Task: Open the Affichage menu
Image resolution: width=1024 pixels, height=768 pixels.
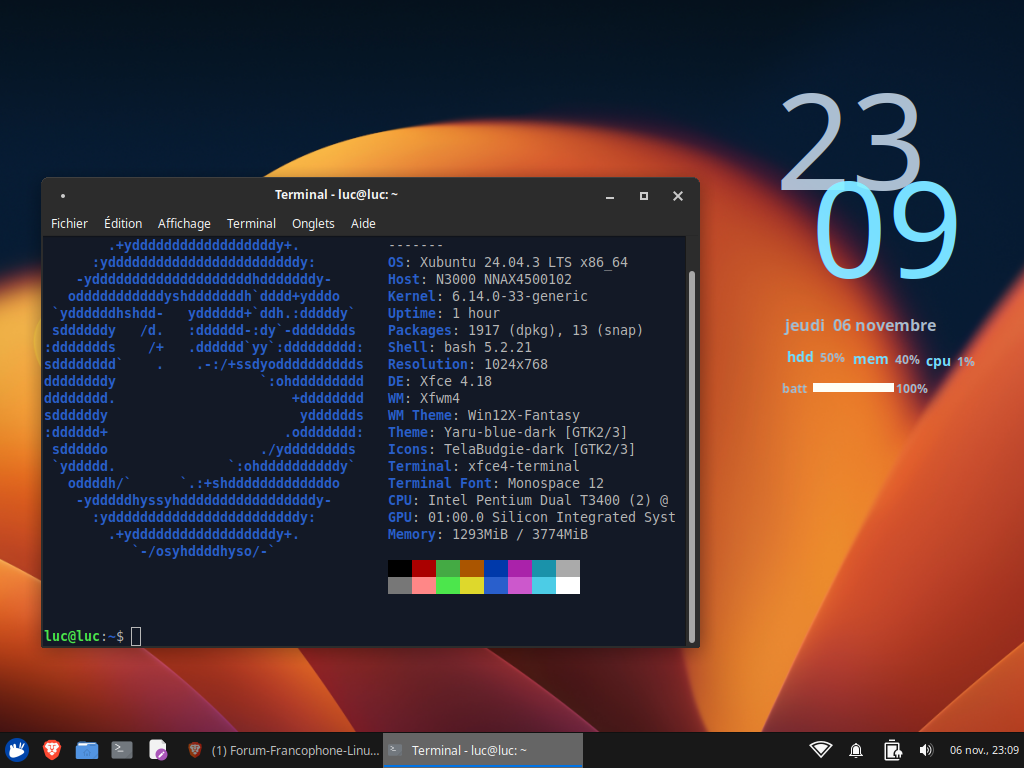Action: click(x=184, y=224)
